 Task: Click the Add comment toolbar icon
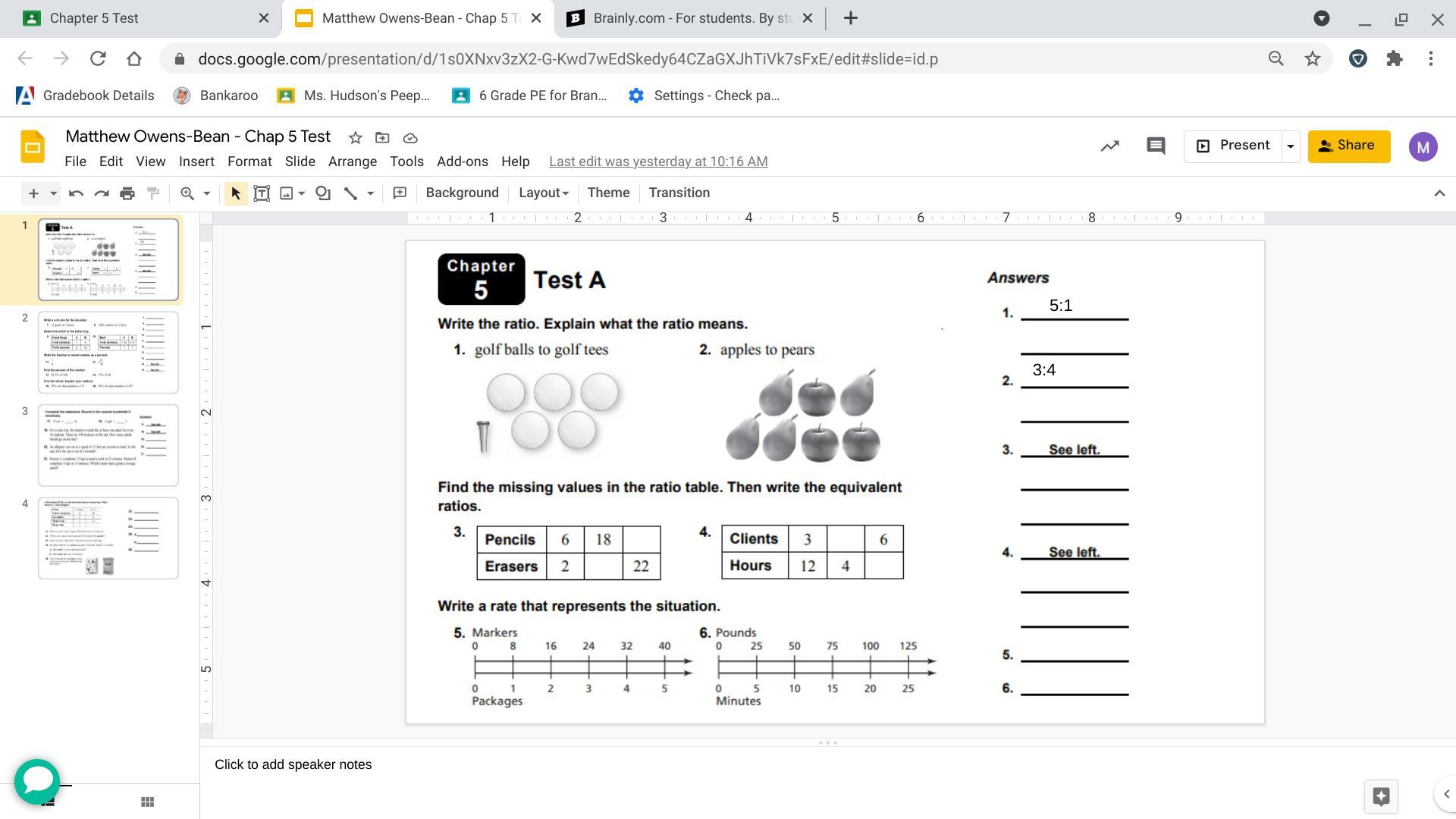point(400,193)
